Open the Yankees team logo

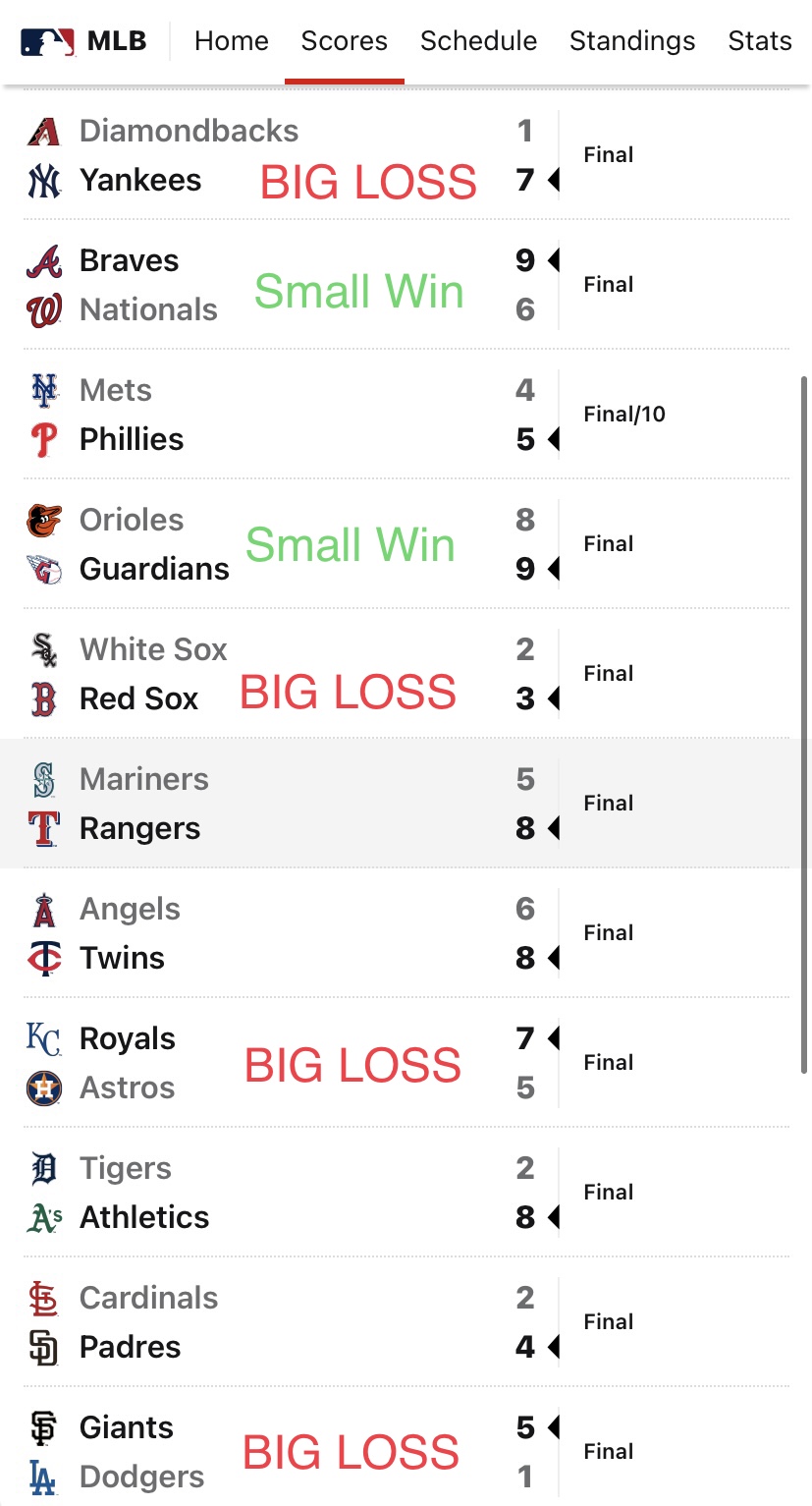coord(44,181)
